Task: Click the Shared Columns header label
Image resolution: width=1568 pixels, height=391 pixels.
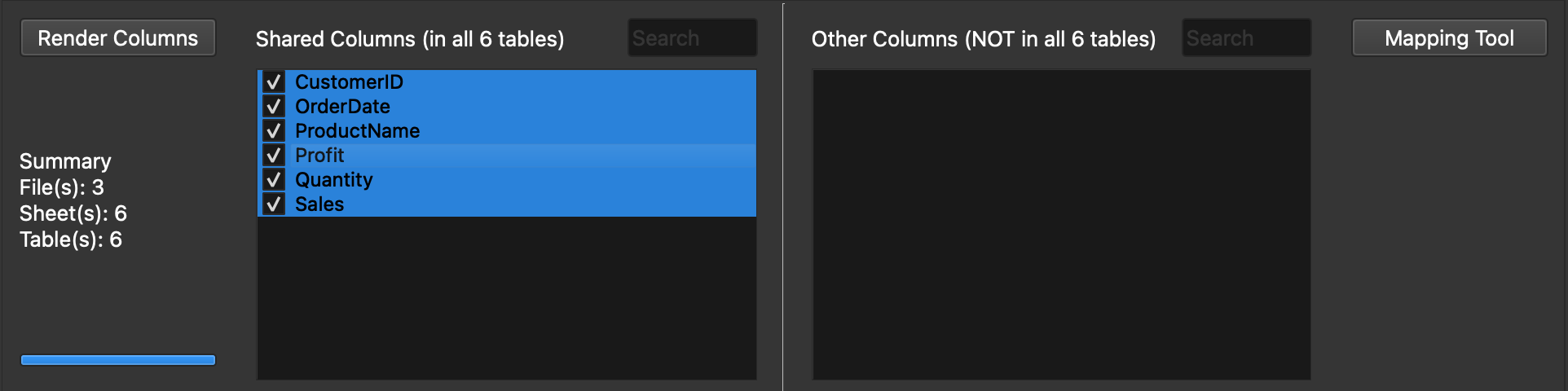Action: (x=410, y=39)
